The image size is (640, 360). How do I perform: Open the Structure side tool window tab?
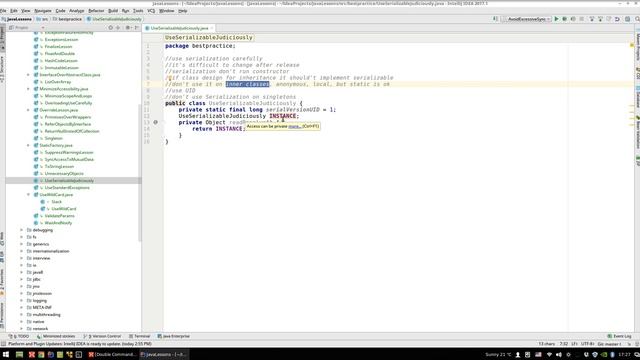2,69
